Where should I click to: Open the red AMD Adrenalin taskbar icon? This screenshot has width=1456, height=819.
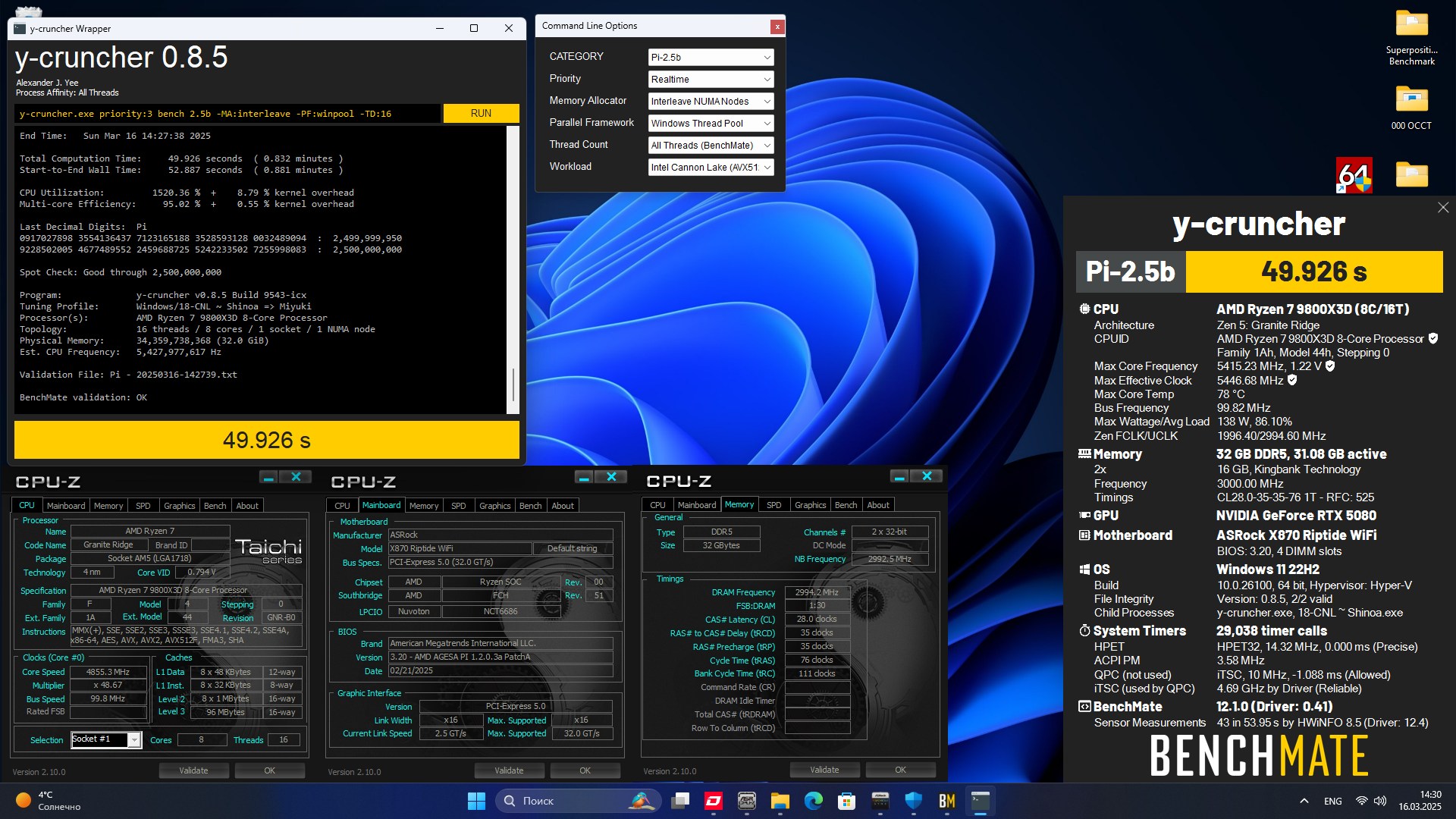714,801
